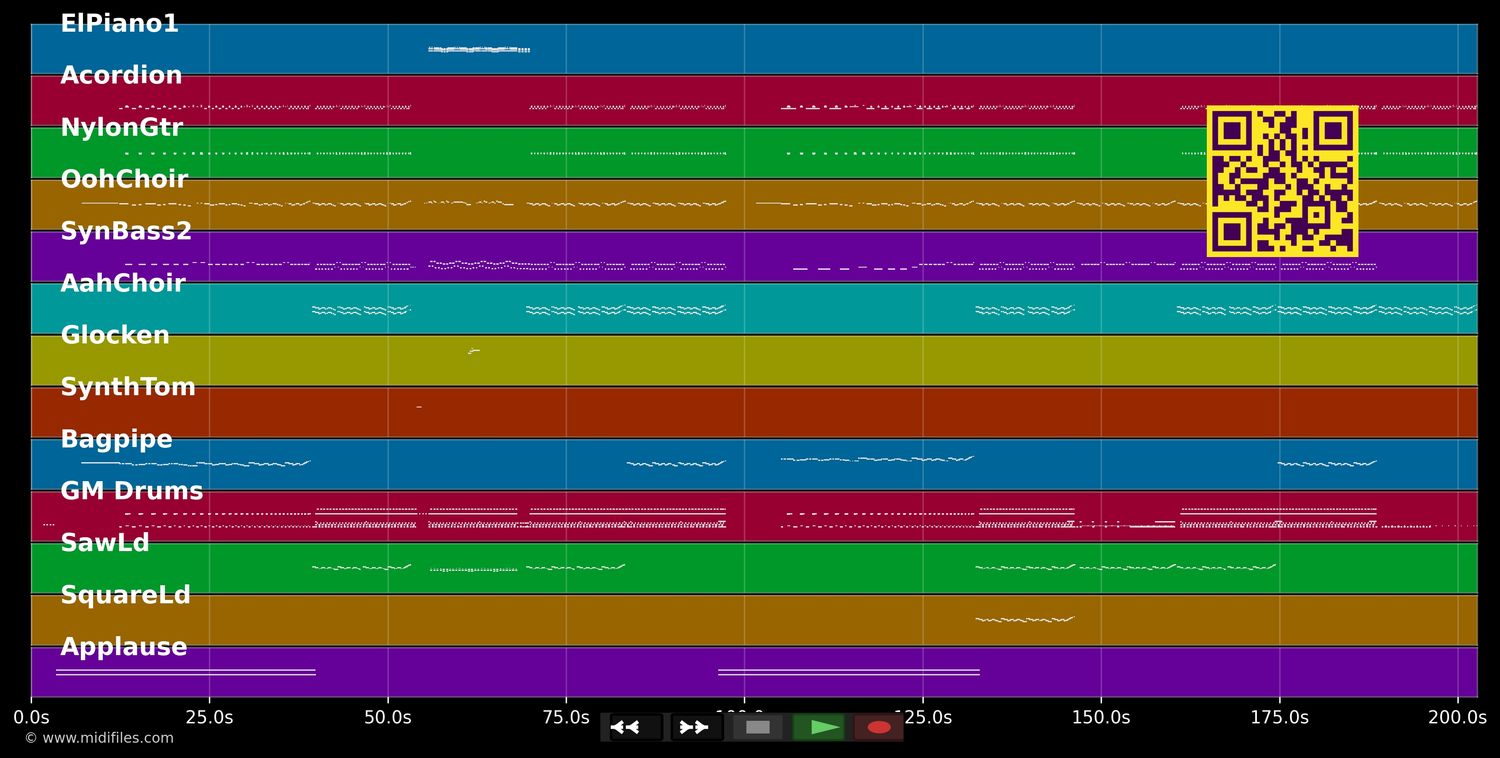This screenshot has width=1500, height=758.
Task: Click the GM Drums track name
Action: 131,492
